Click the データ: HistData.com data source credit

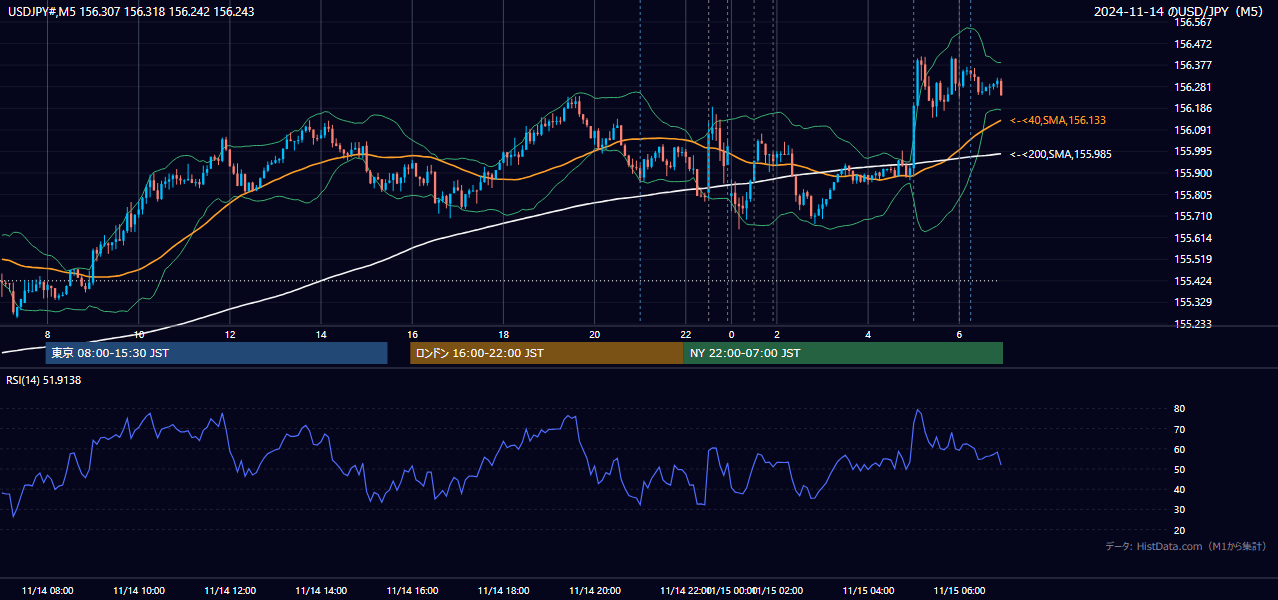[x=1186, y=546]
